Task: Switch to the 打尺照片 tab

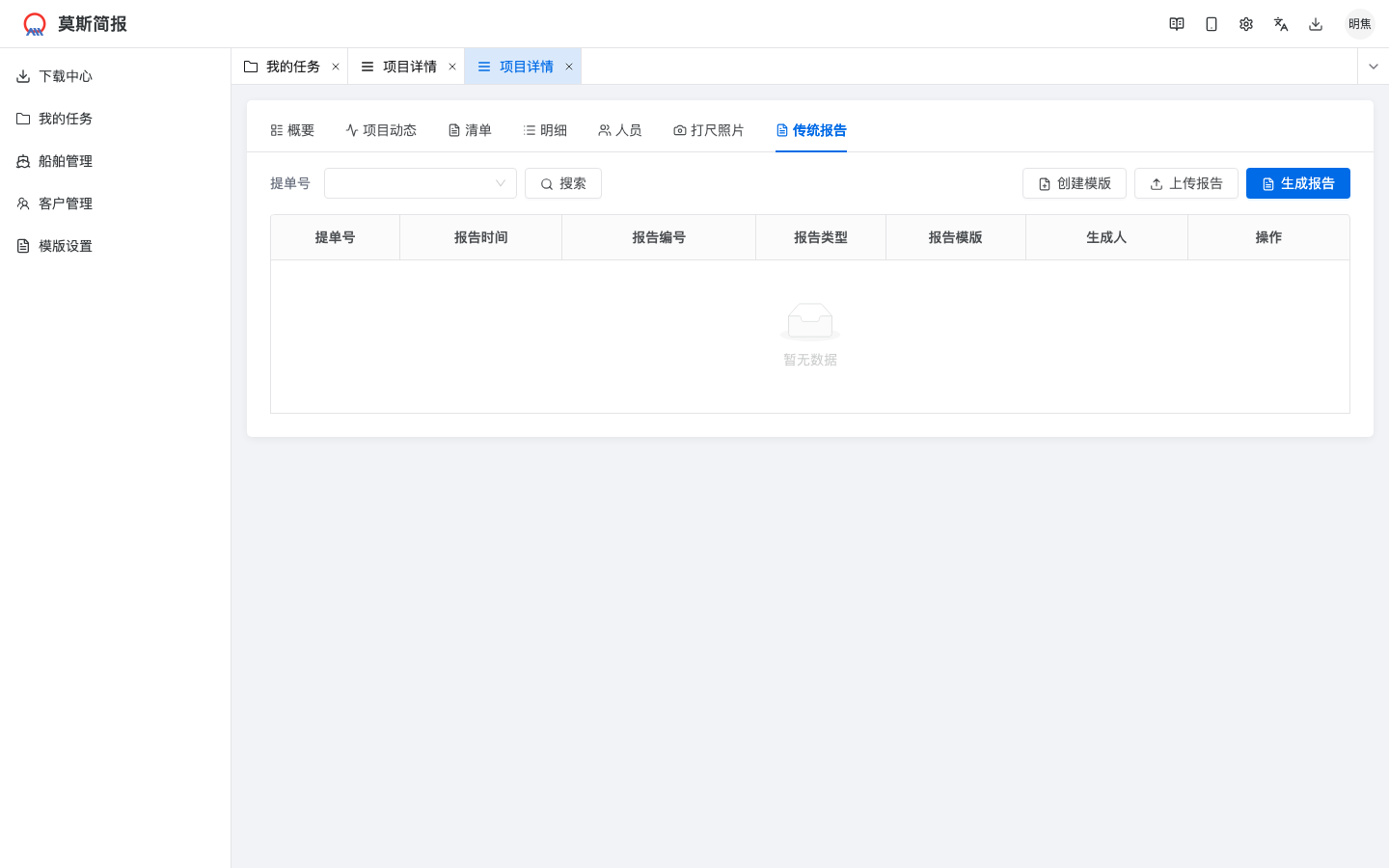Action: [x=709, y=130]
